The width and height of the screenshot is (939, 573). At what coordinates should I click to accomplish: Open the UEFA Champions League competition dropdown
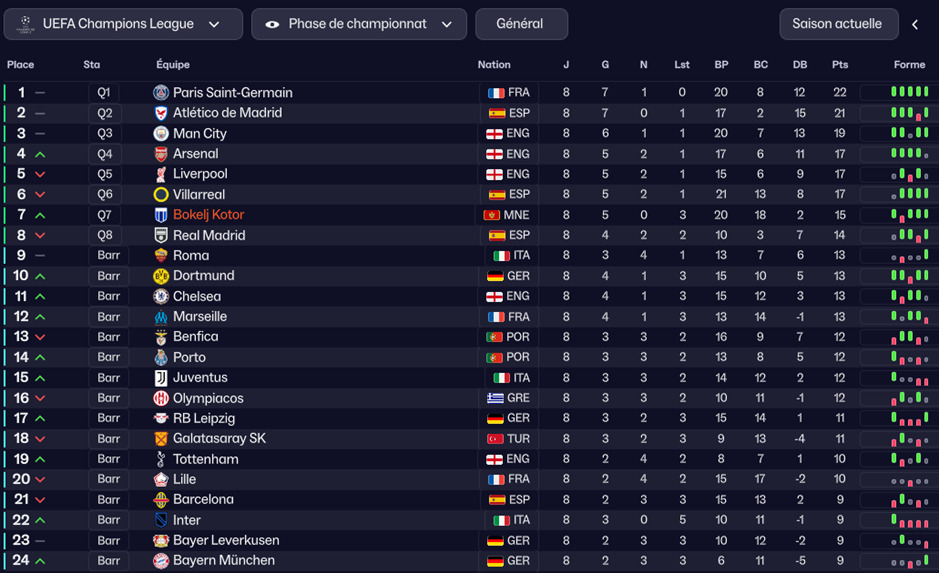point(124,24)
